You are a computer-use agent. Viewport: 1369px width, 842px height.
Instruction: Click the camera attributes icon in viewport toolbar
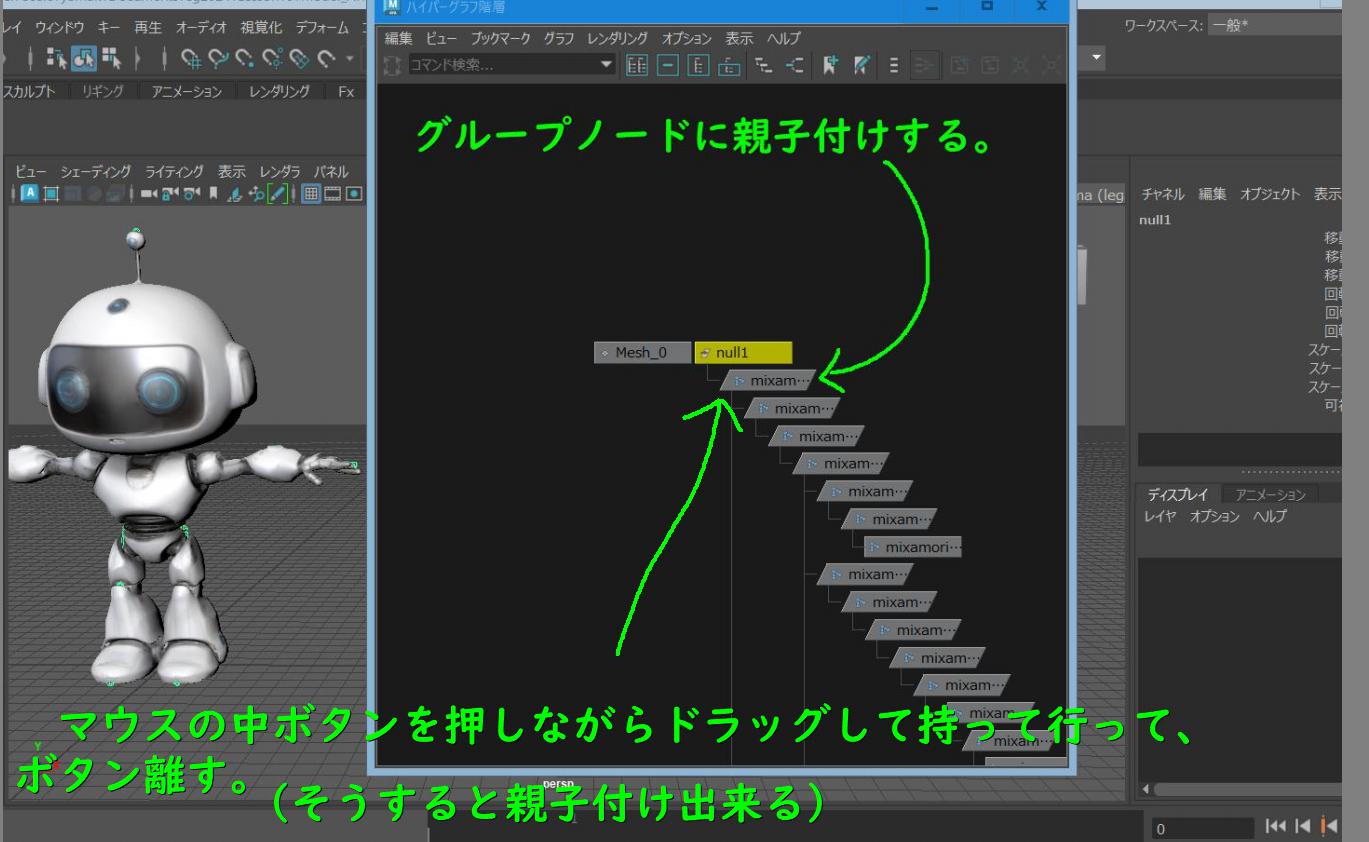(191, 194)
